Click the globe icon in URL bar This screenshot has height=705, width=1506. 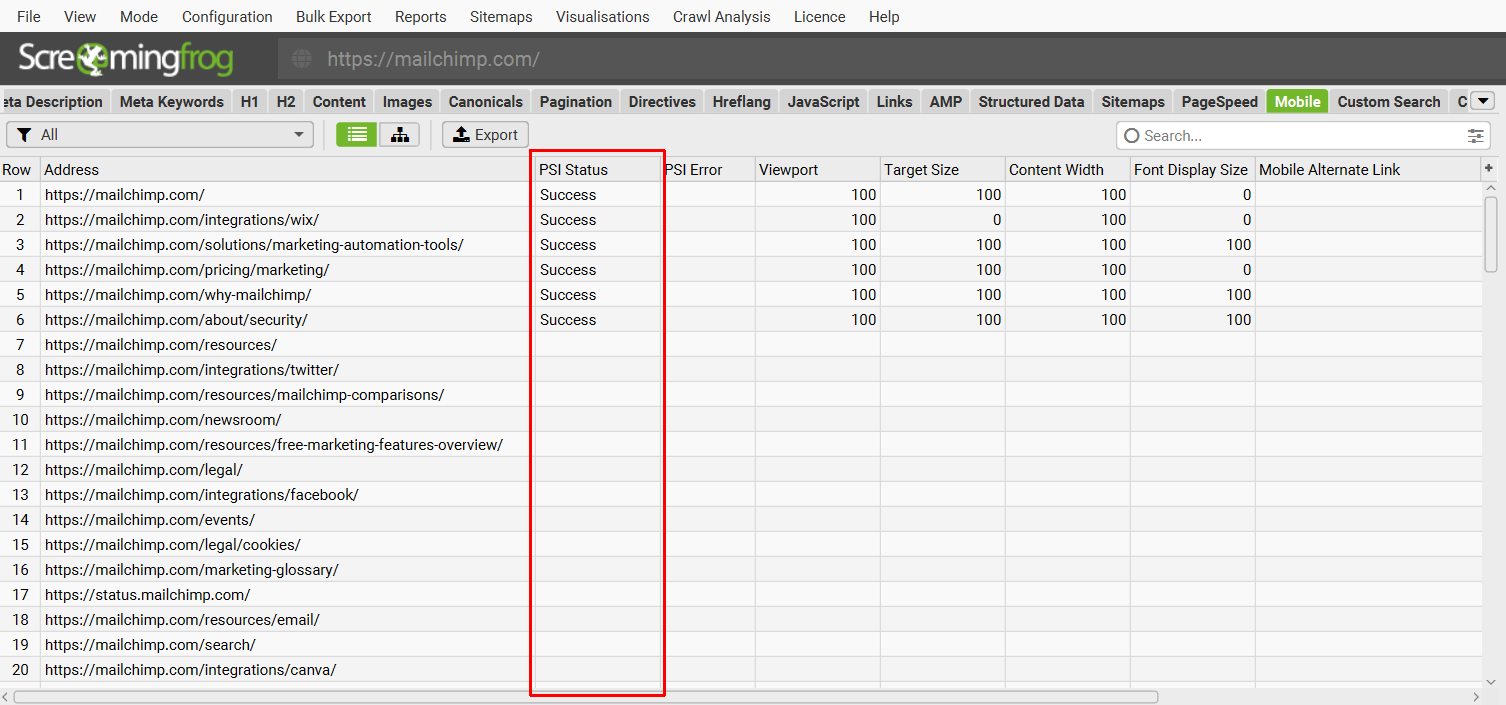coord(301,59)
